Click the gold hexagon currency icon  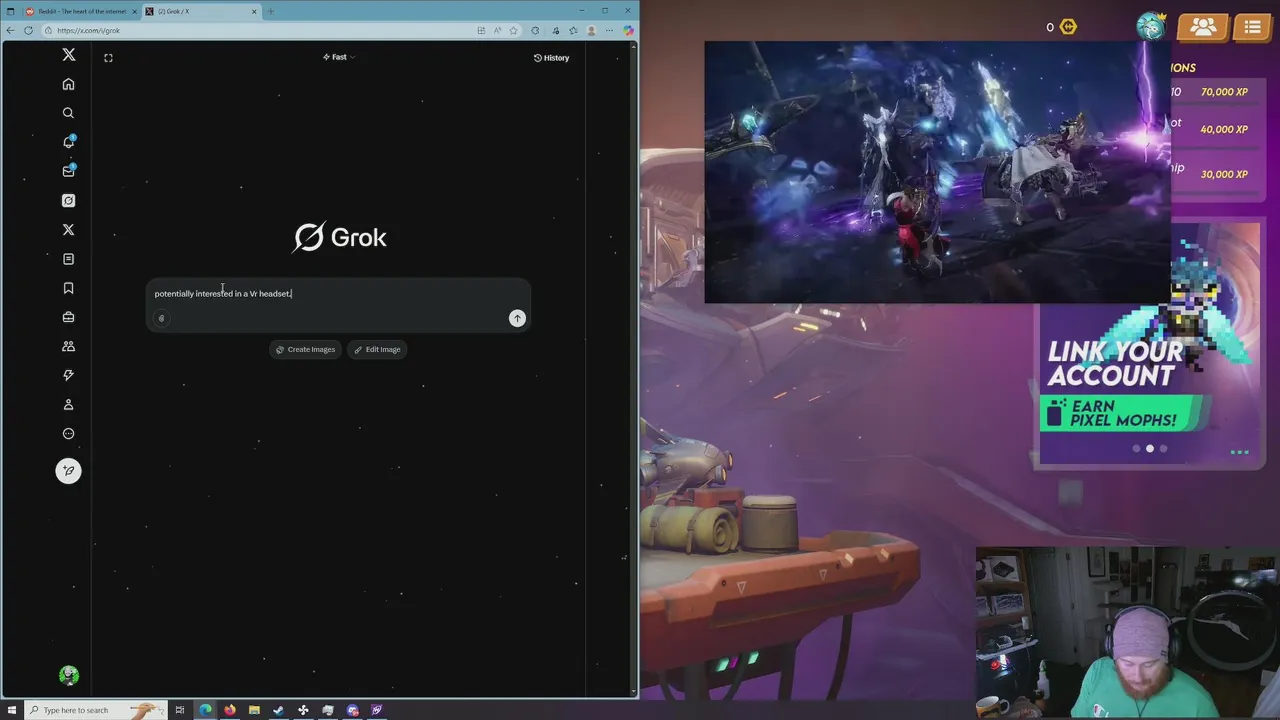click(1068, 27)
